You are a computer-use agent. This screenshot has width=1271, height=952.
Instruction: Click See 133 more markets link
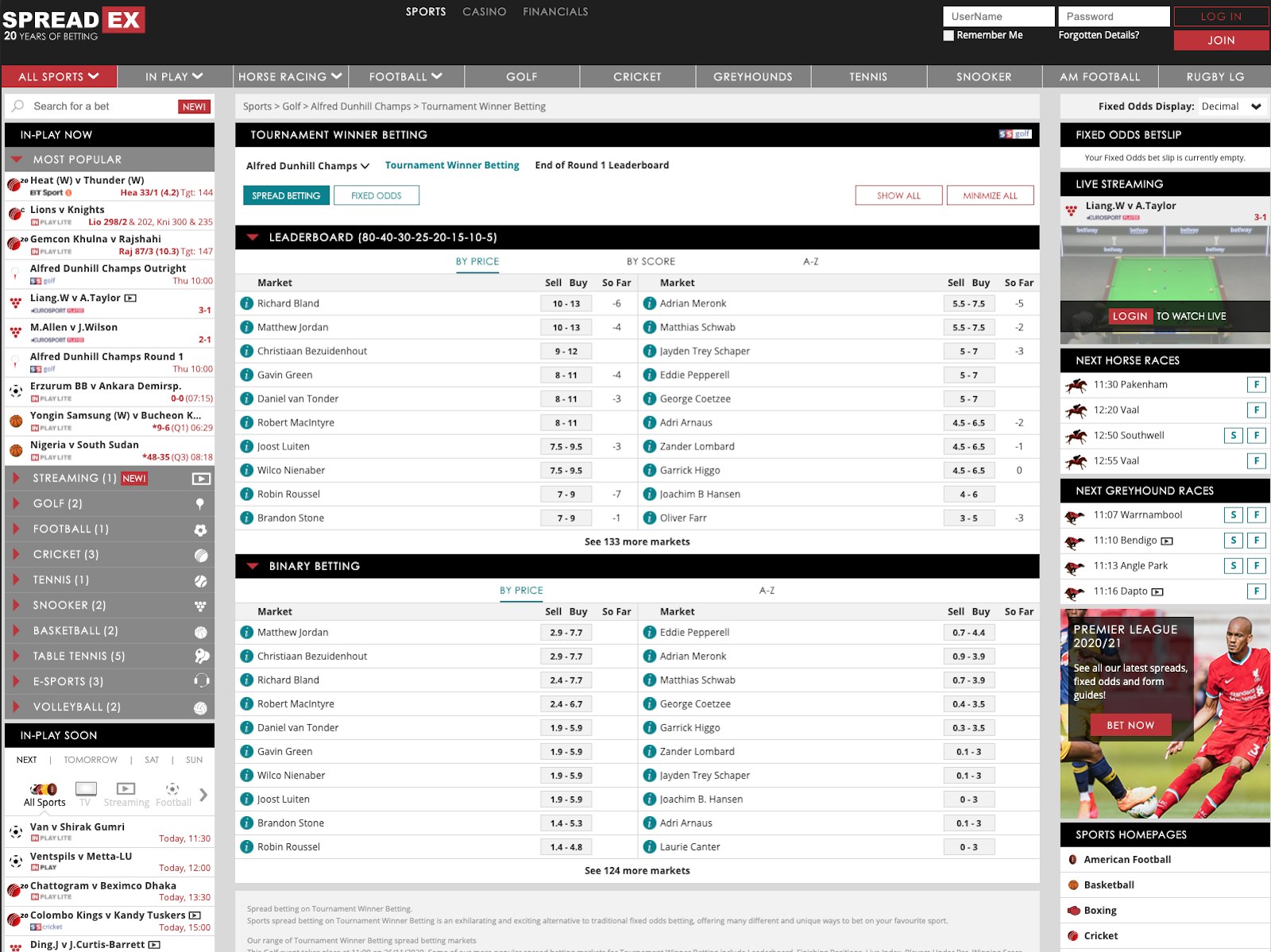636,542
